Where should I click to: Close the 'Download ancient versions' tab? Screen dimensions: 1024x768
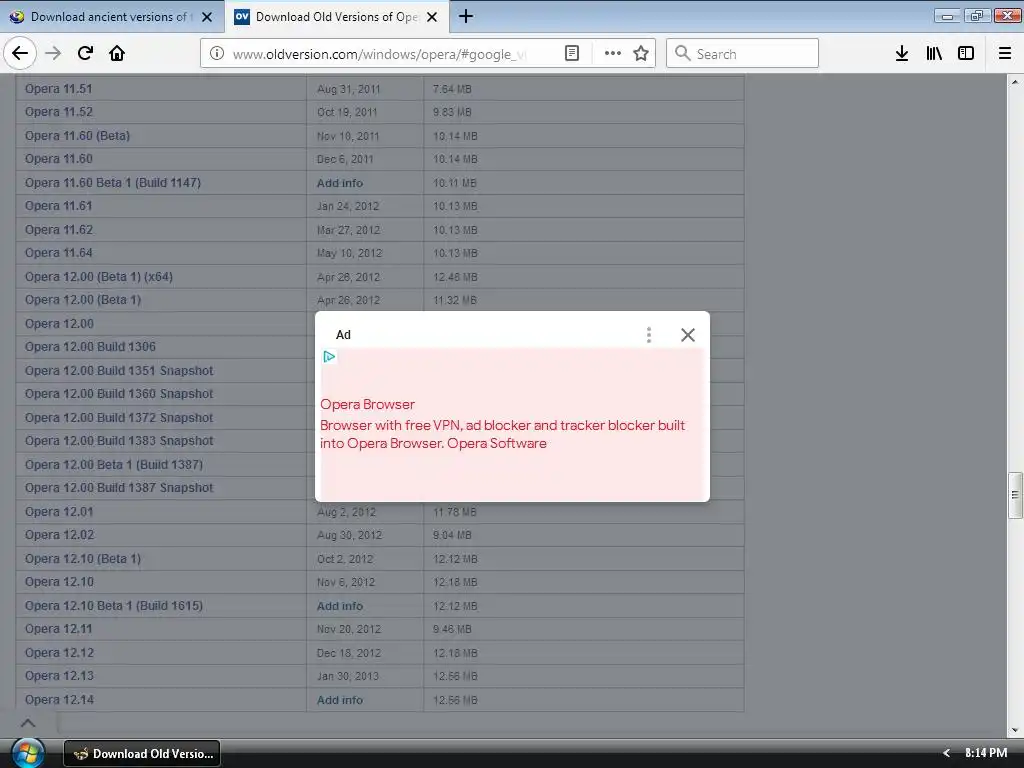(x=207, y=17)
